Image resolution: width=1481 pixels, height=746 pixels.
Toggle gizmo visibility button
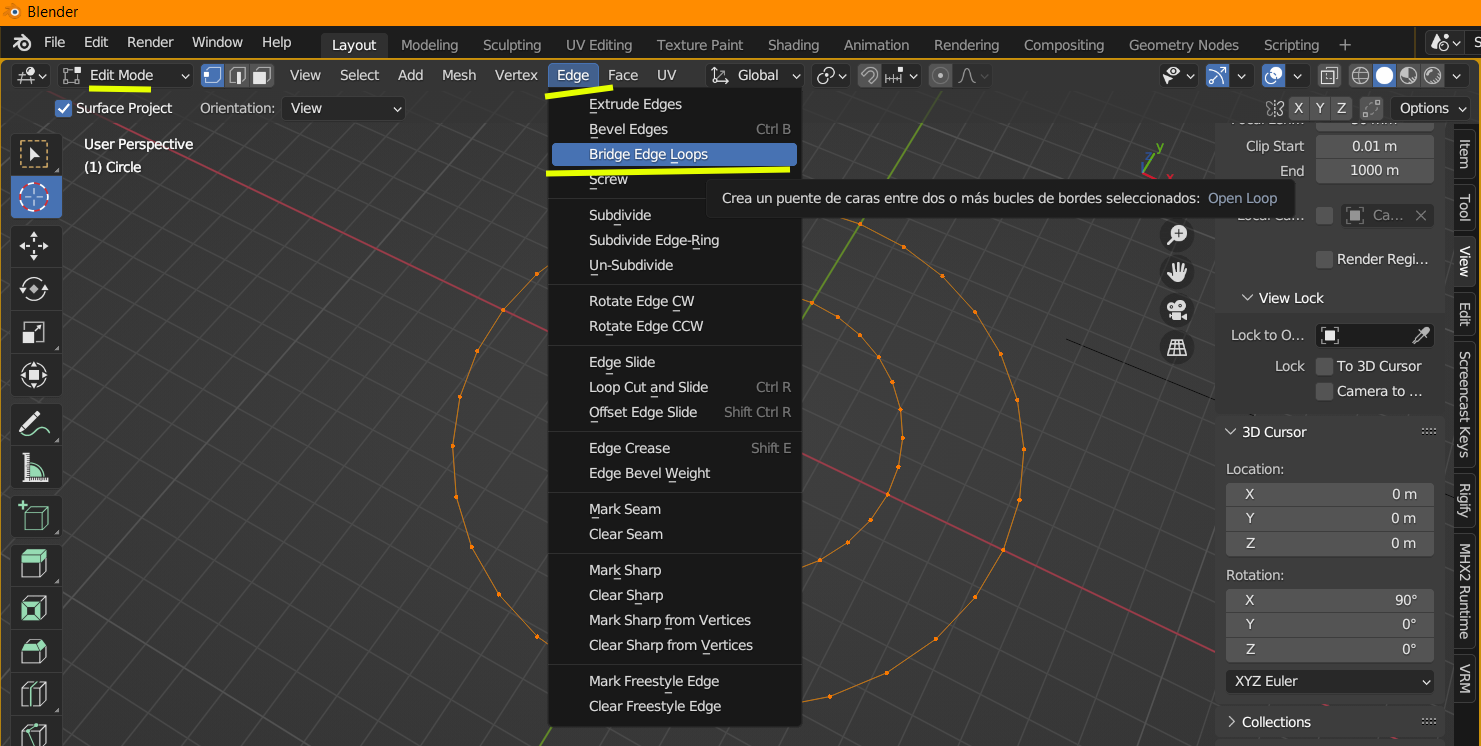pos(1217,75)
